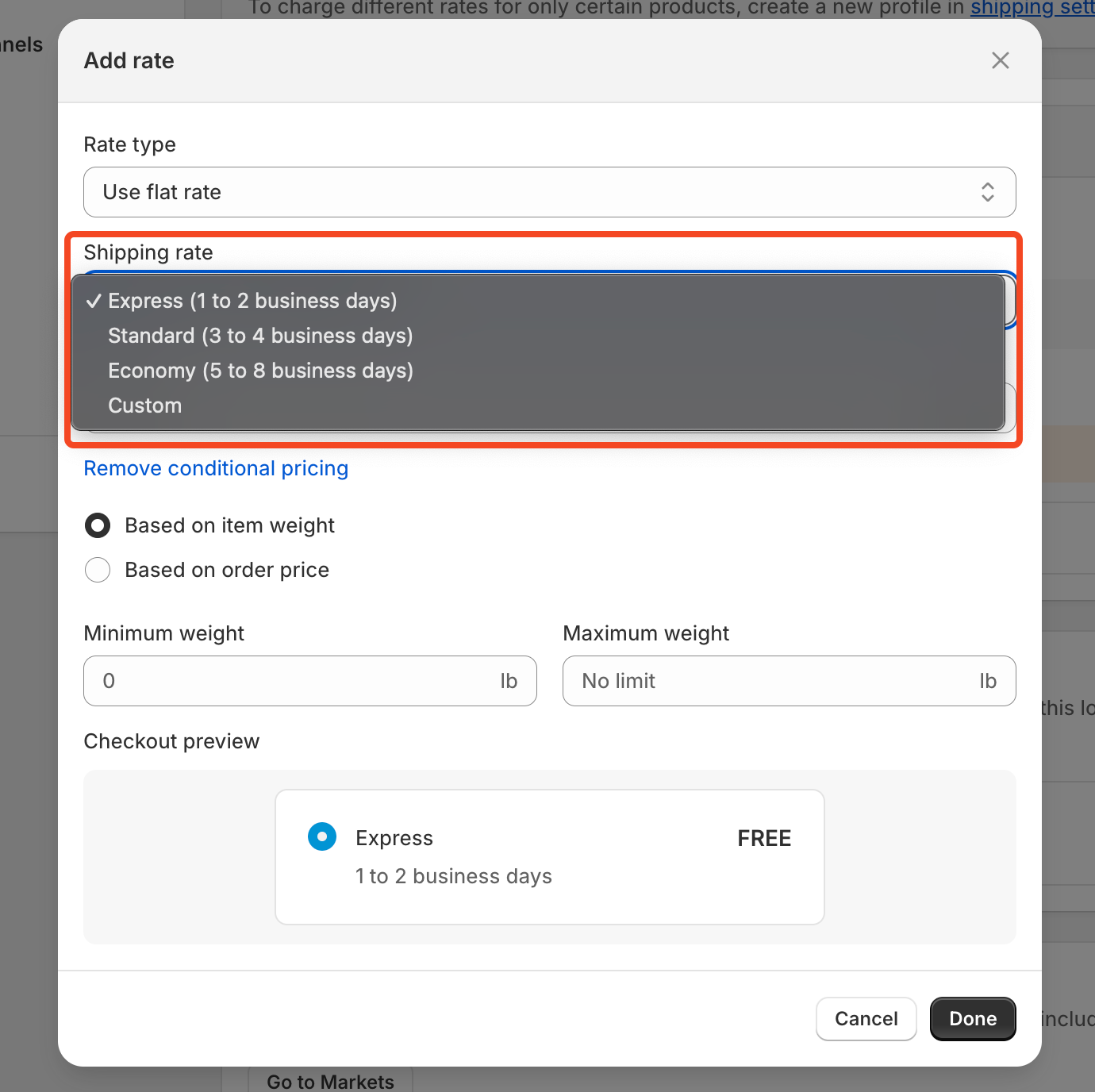Image resolution: width=1095 pixels, height=1092 pixels.
Task: Pick Express (1 to 2 business days)
Action: point(252,302)
